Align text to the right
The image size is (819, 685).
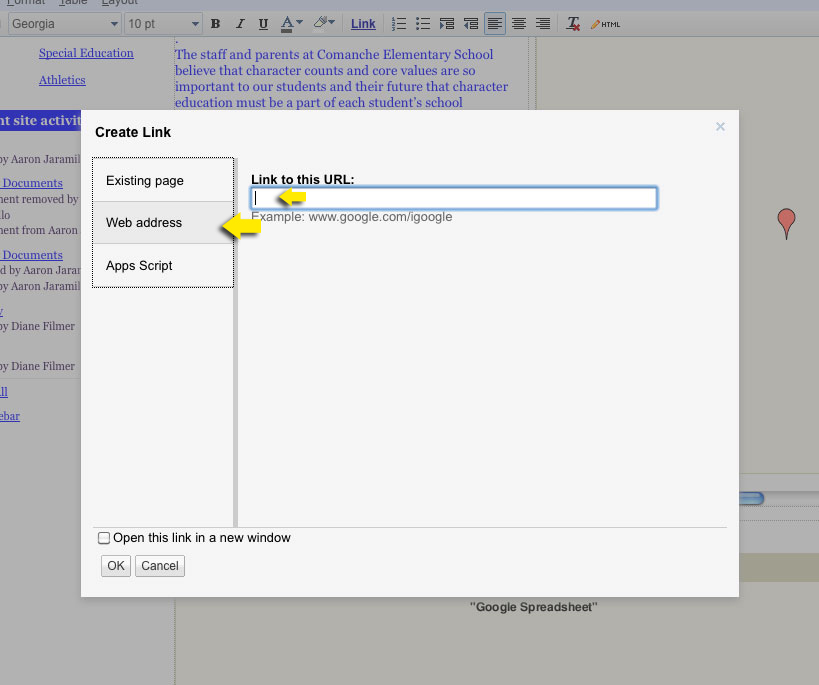click(x=543, y=24)
